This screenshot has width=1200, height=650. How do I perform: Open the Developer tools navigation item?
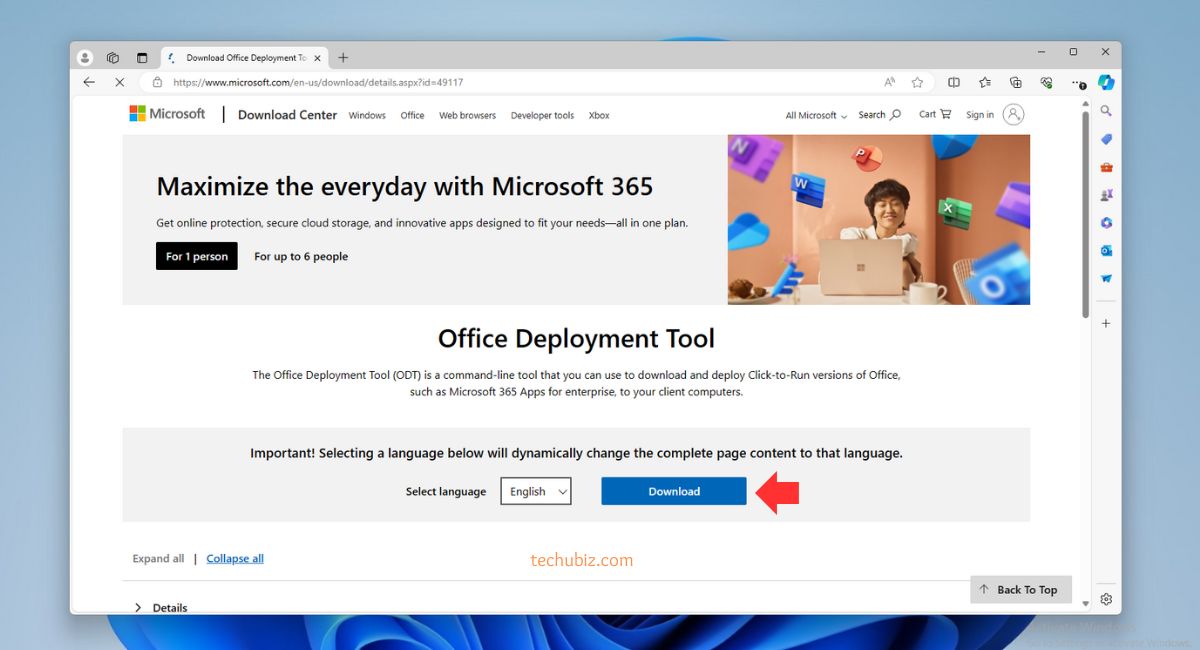pyautogui.click(x=542, y=116)
